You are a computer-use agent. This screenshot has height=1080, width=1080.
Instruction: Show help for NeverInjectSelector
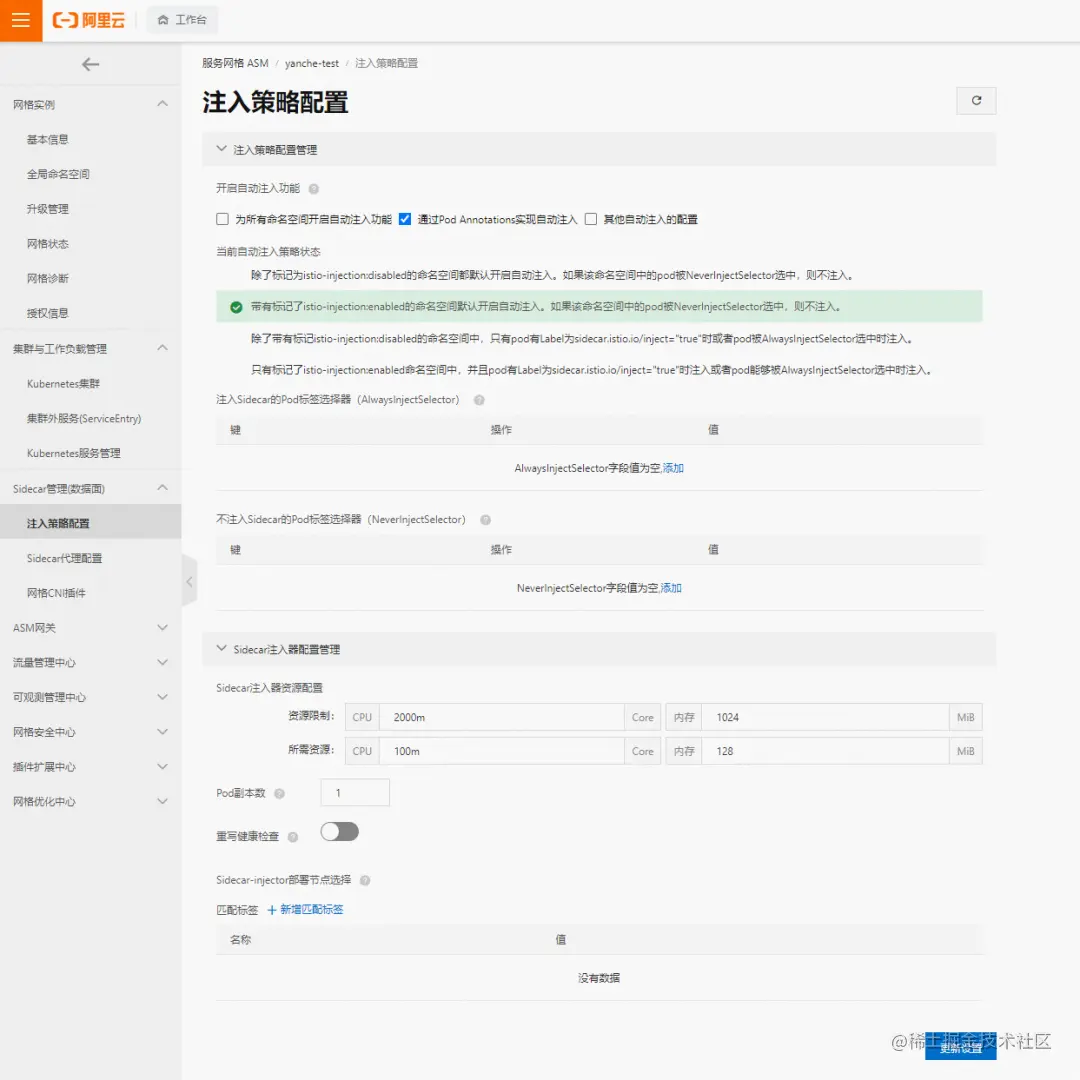pos(486,520)
